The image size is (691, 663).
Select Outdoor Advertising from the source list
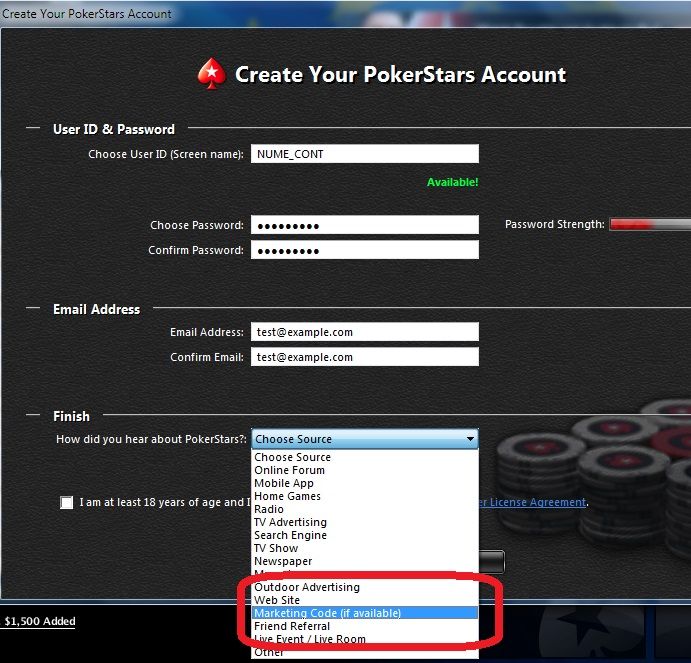pos(365,587)
